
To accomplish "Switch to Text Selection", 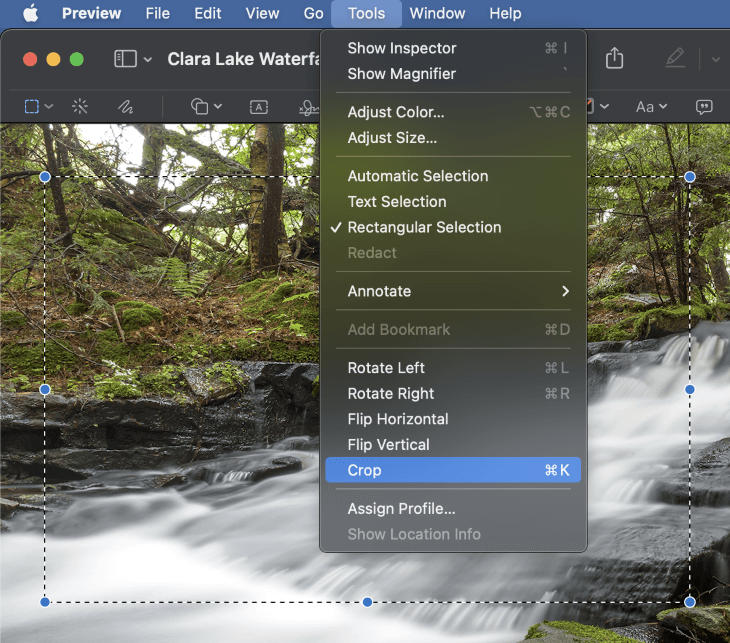I will point(453,202).
